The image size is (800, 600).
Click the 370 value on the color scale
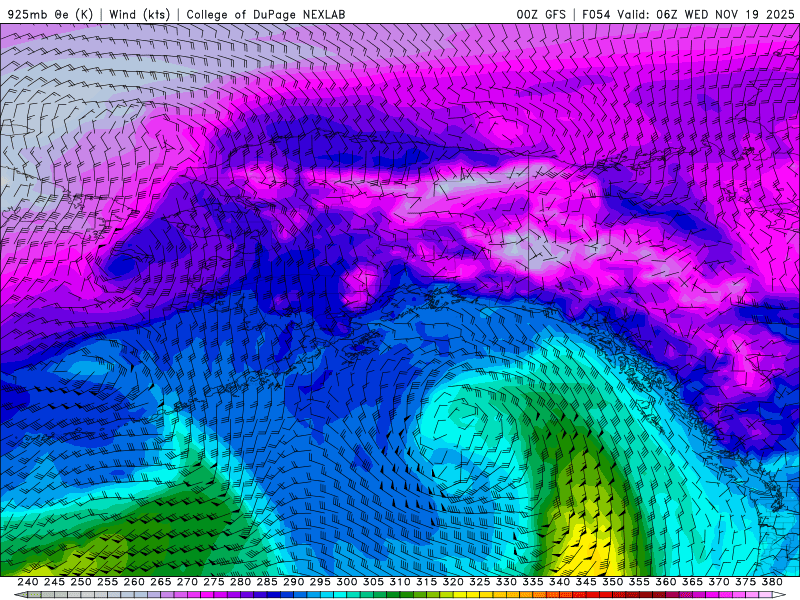[x=719, y=582]
